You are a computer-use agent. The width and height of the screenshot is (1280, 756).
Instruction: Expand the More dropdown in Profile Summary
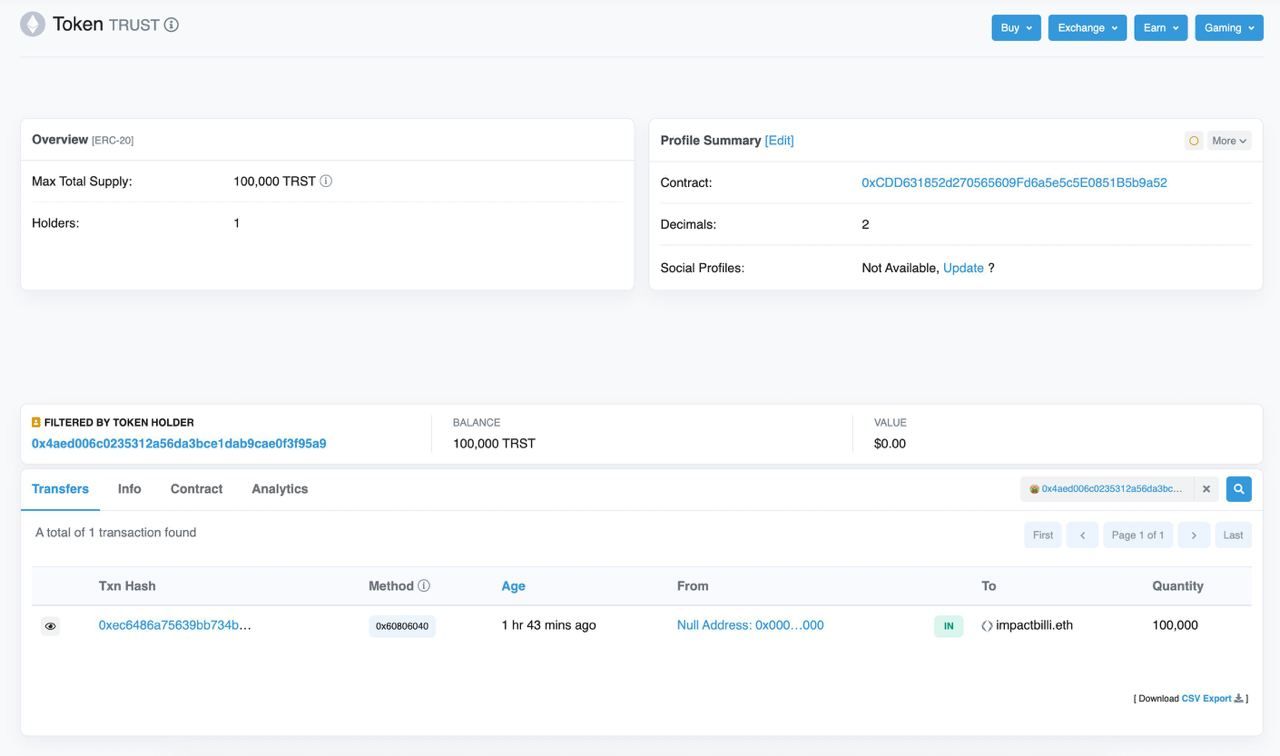tap(1229, 141)
